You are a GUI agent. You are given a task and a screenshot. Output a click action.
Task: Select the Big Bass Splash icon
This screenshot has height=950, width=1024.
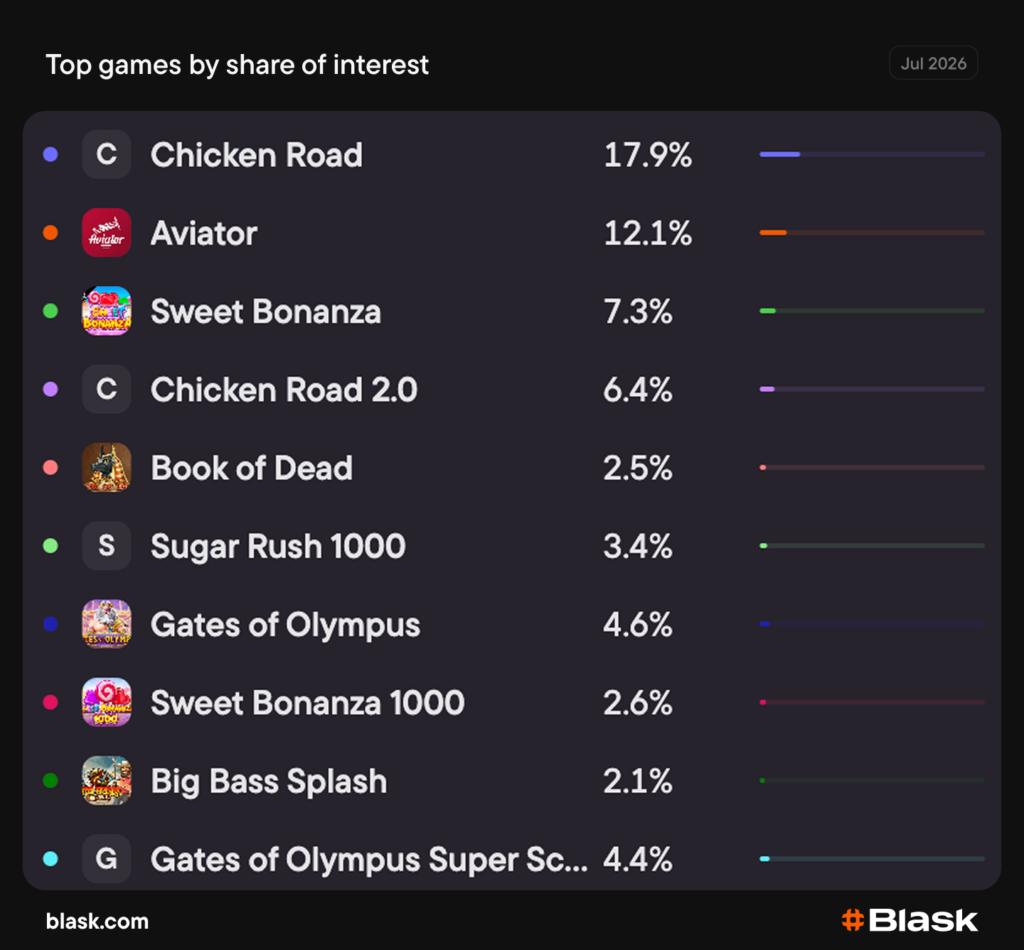[x=106, y=781]
